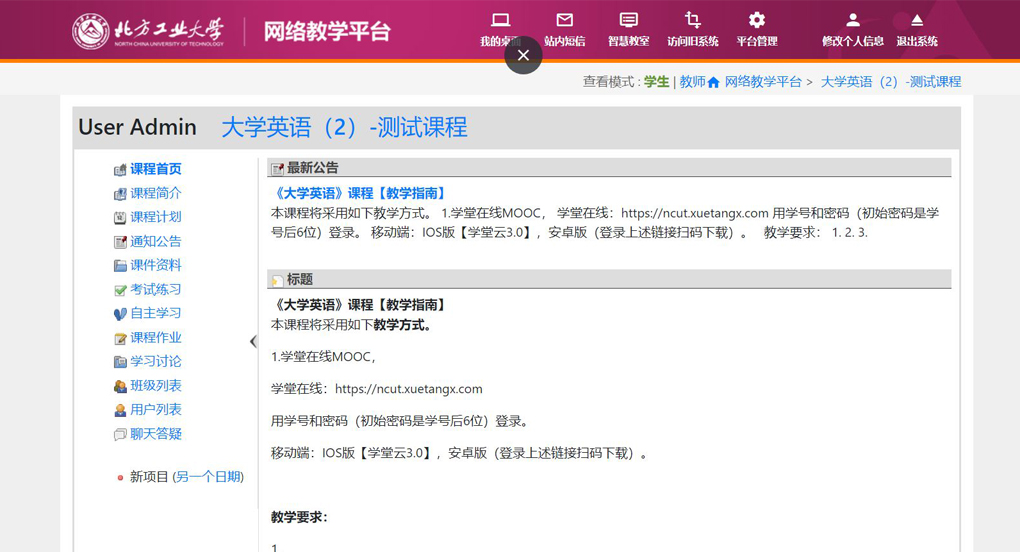Open 课程简介 in the sidebar menu
Viewport: 1020px width, 552px height.
[x=155, y=193]
